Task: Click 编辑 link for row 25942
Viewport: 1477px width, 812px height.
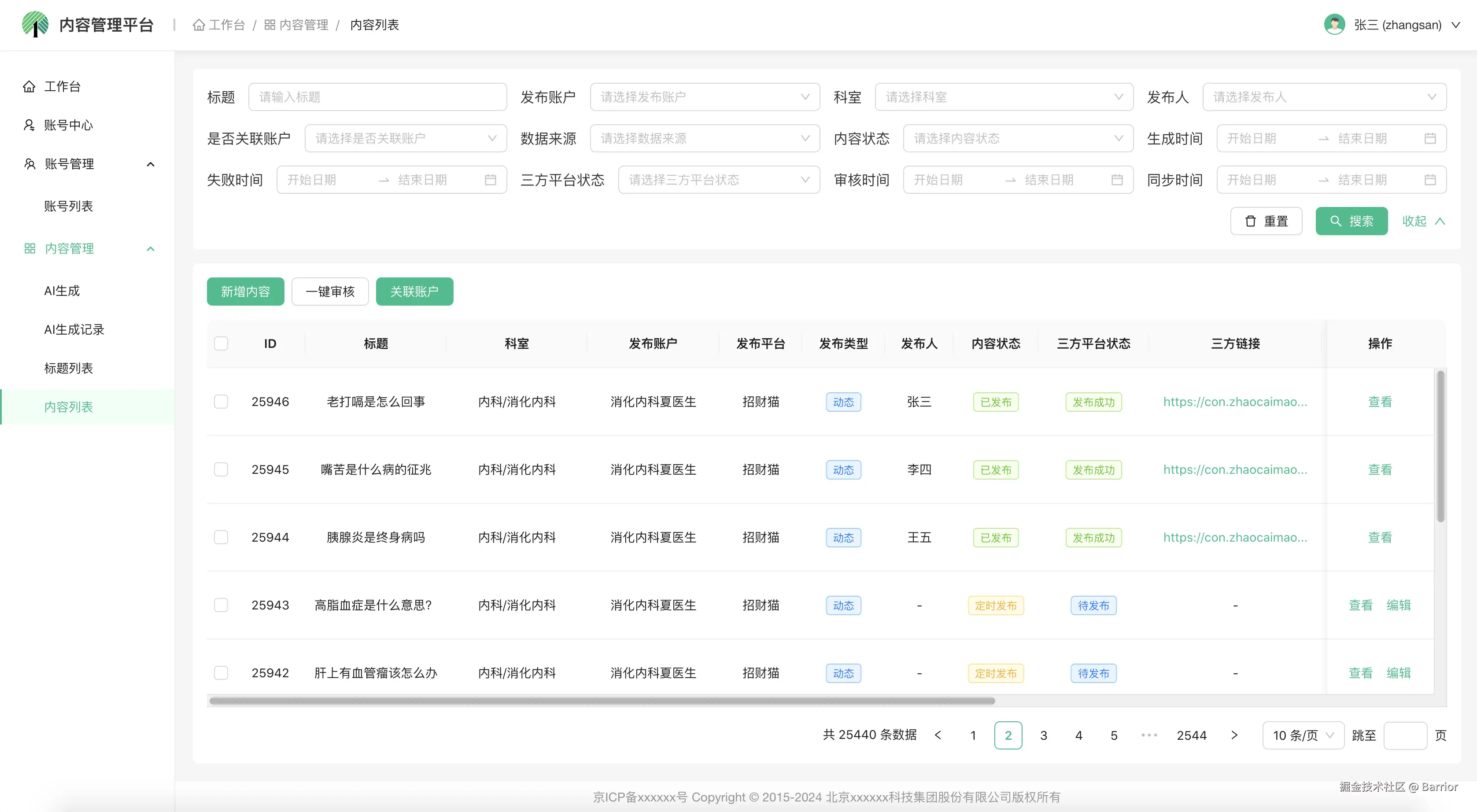Action: point(1399,673)
